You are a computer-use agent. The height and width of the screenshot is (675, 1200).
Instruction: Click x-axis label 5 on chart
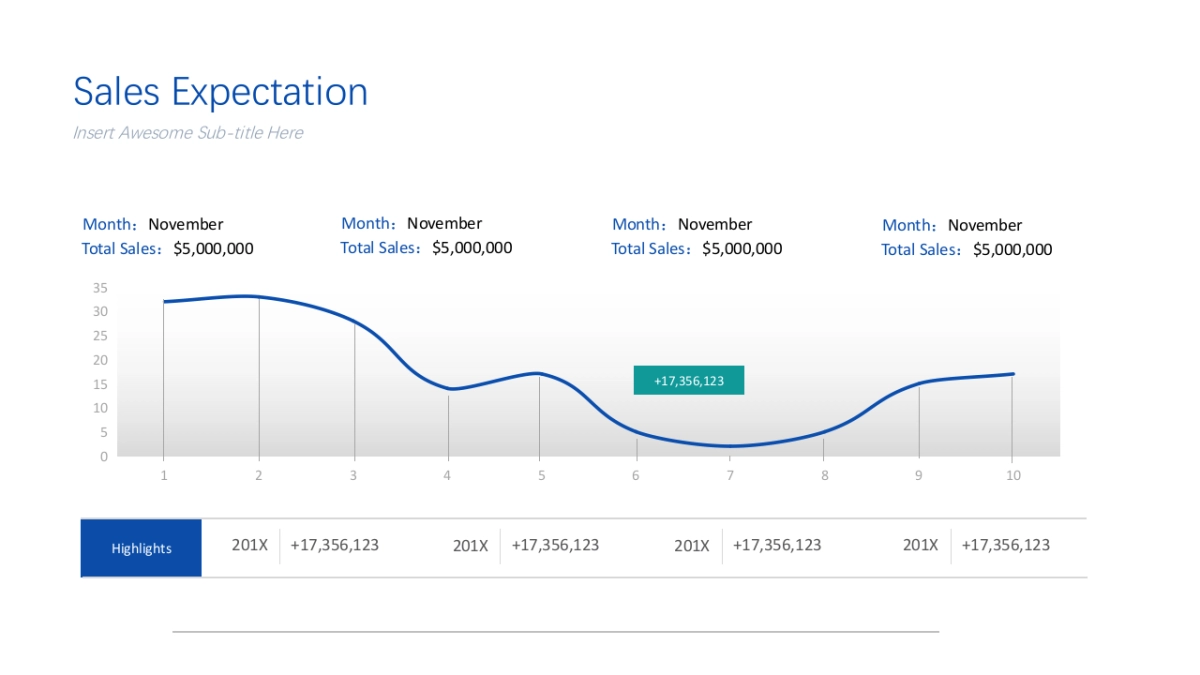point(541,476)
